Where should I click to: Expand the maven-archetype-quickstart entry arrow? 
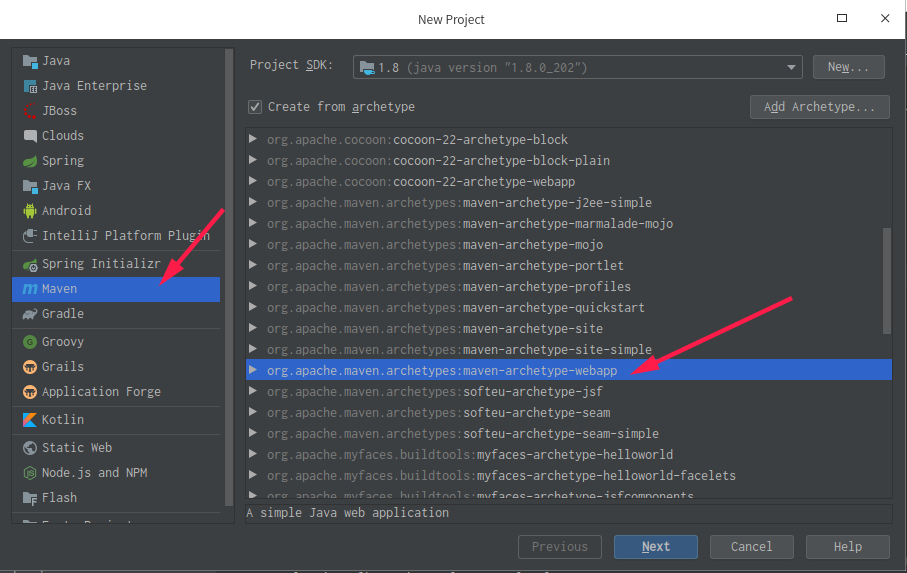(x=253, y=308)
